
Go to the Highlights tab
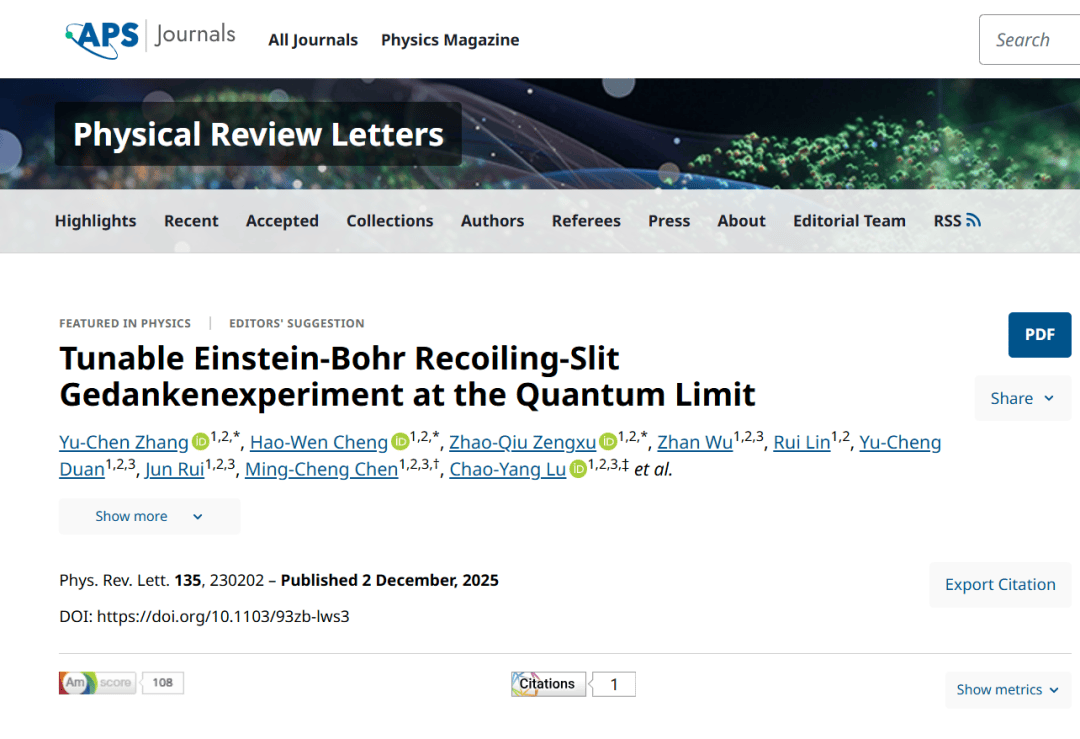click(x=95, y=221)
